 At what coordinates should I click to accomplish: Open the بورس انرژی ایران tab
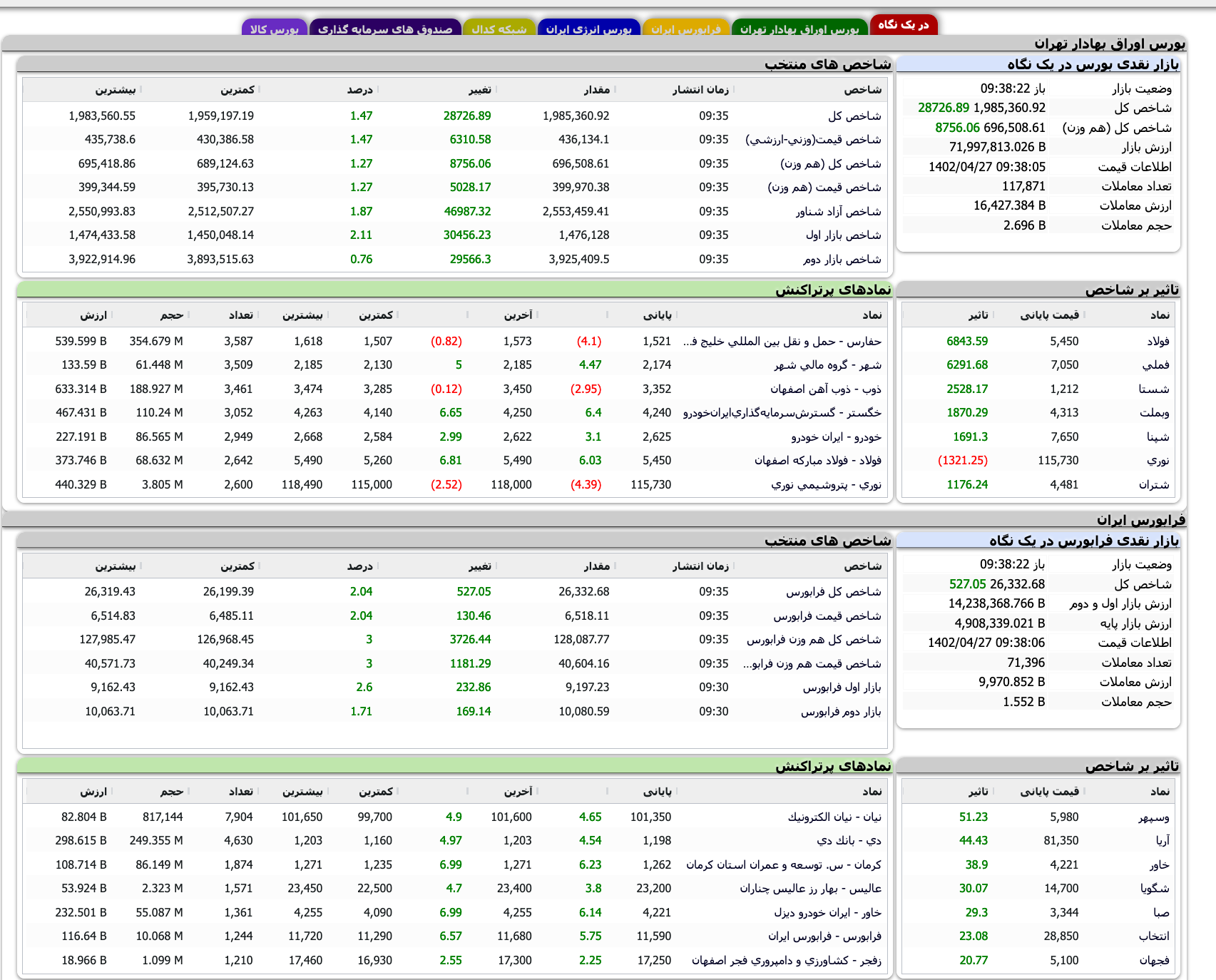click(x=588, y=27)
